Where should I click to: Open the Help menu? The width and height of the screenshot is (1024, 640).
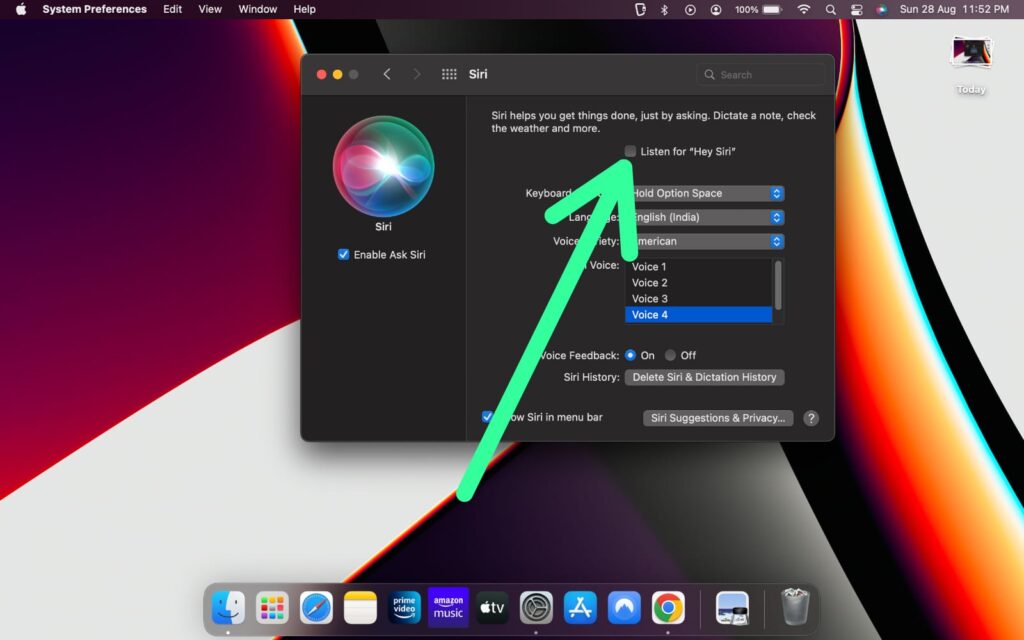point(304,9)
